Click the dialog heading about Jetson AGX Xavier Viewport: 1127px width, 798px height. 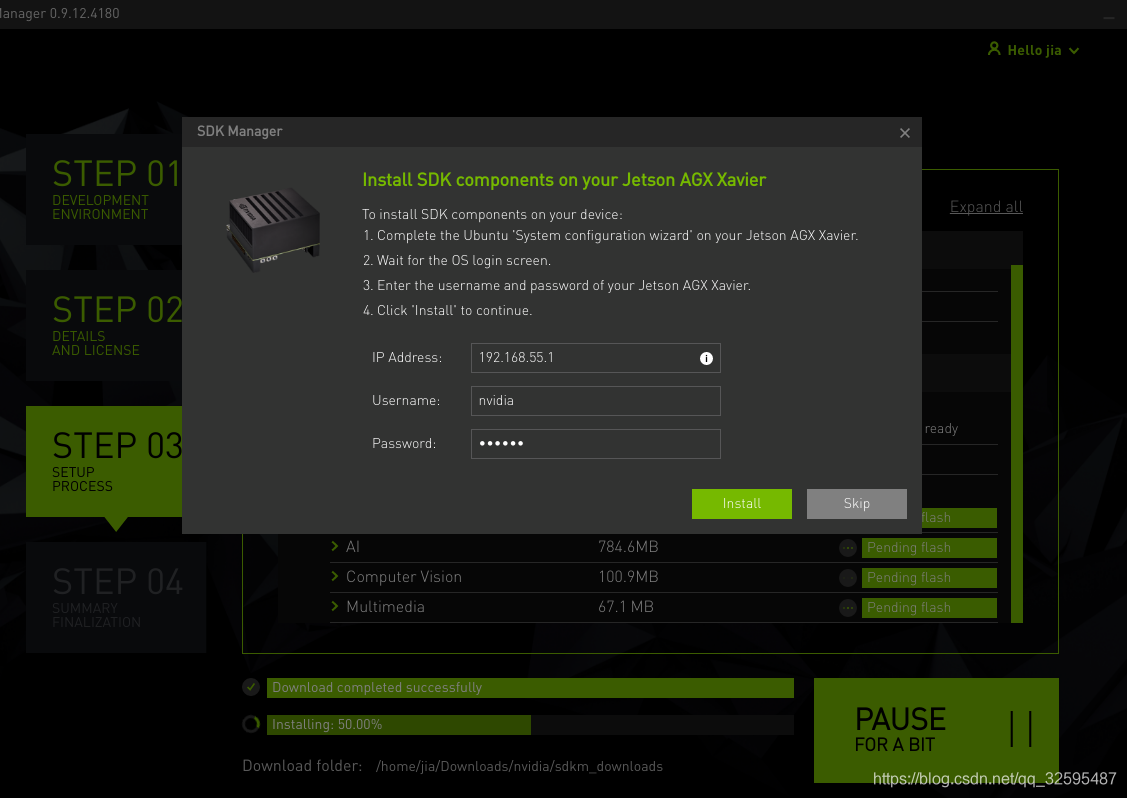click(564, 180)
